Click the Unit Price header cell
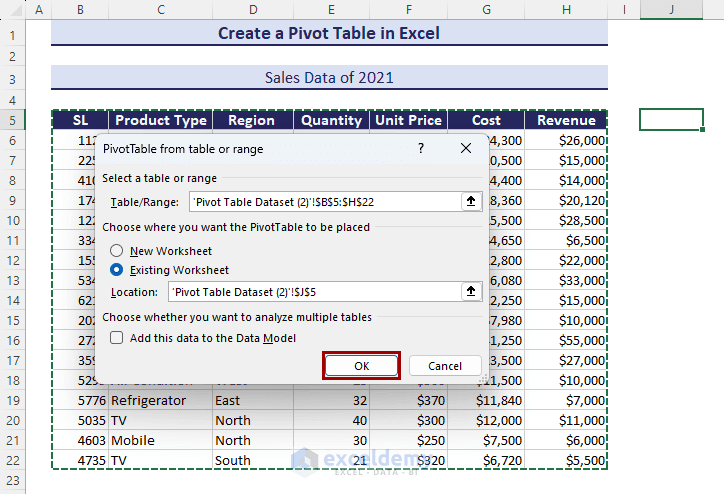The height and width of the screenshot is (494, 724). coord(409,120)
